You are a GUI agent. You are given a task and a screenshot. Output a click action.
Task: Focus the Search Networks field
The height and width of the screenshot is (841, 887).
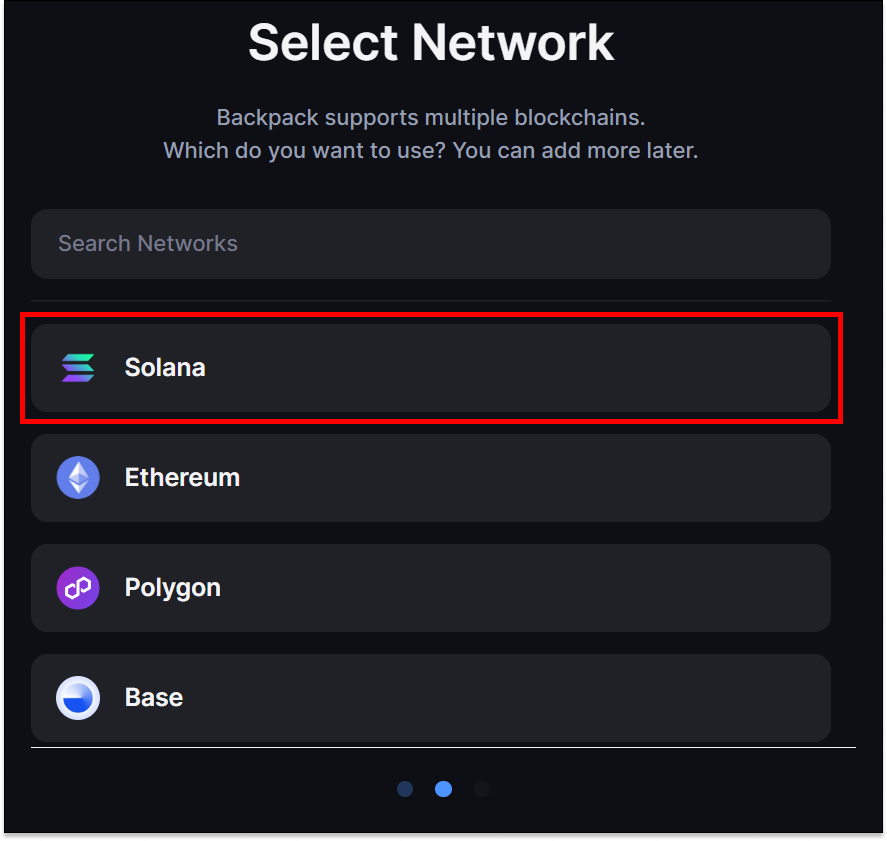pos(430,243)
